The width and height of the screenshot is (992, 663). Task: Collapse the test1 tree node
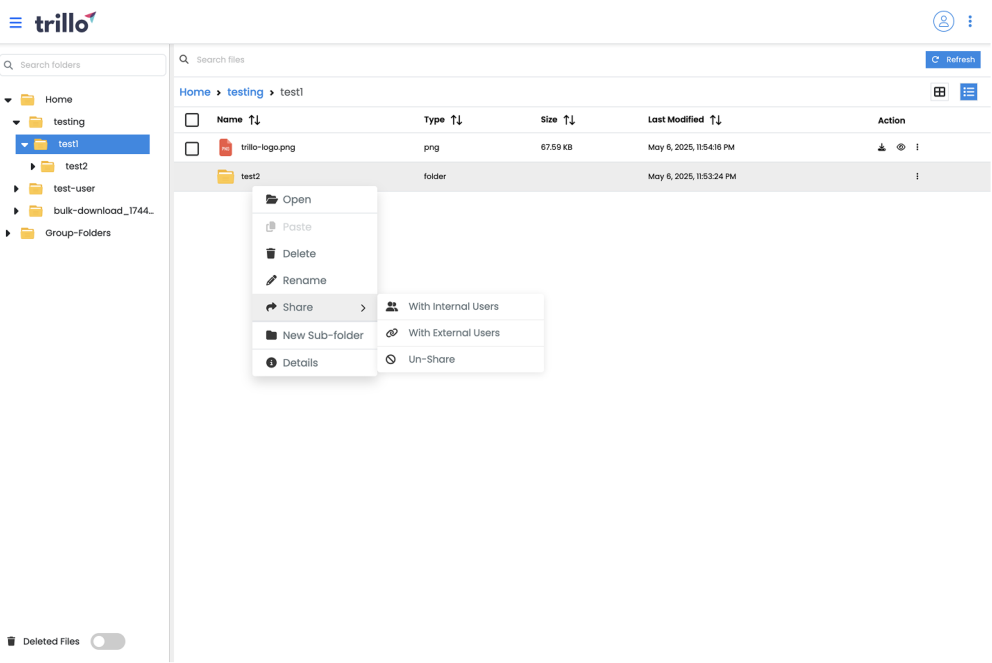pos(25,144)
